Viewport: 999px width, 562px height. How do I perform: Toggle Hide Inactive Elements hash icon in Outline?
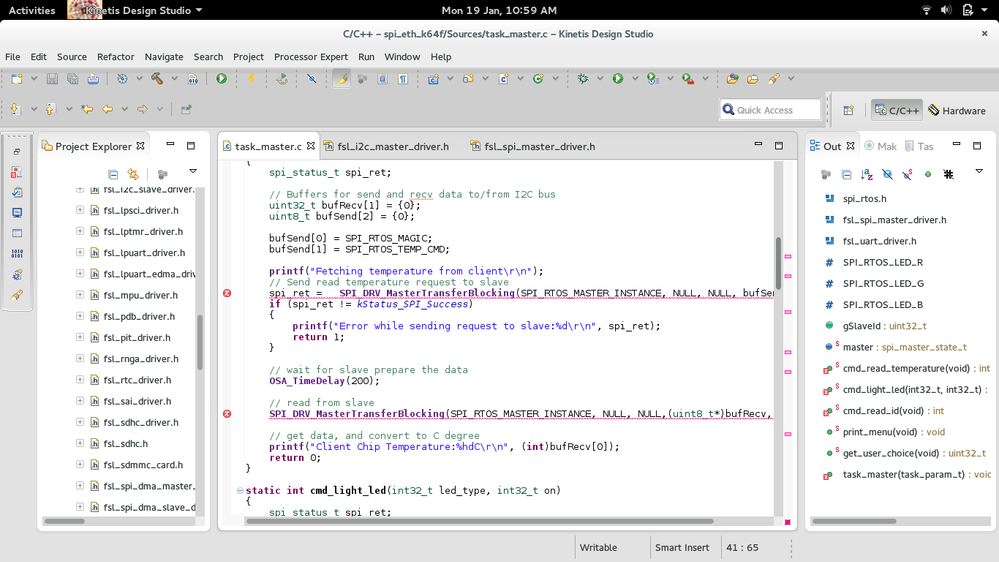(x=948, y=174)
